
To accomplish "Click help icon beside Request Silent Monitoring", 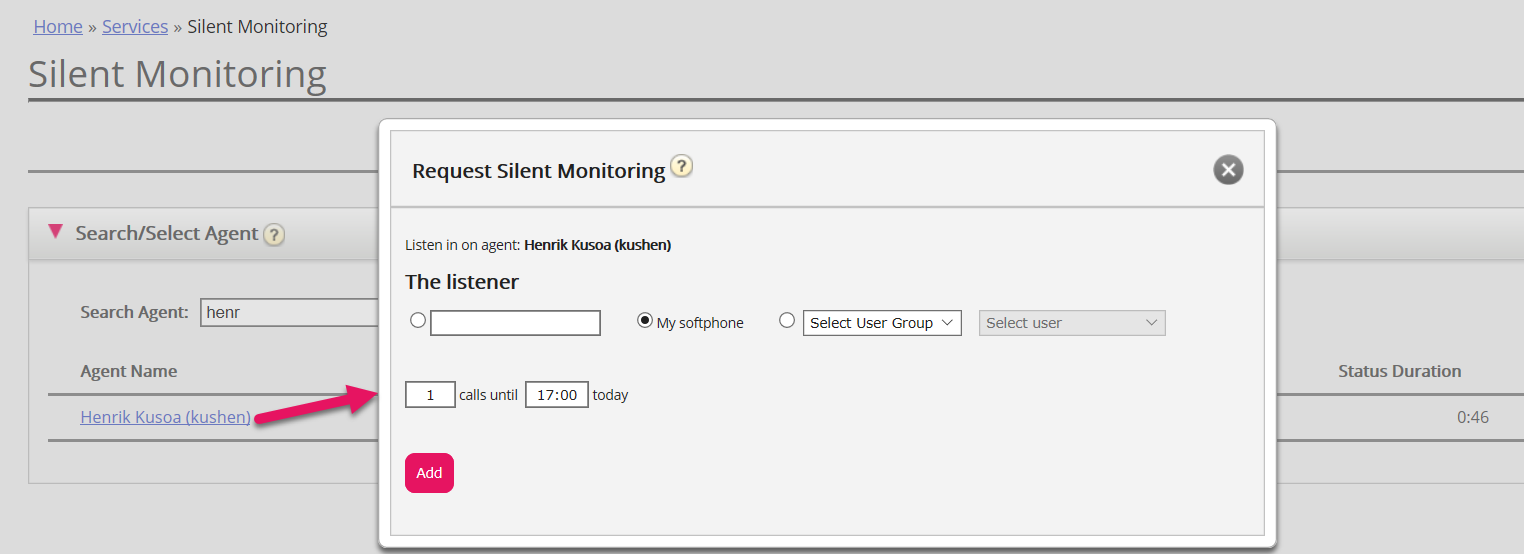I will tap(681, 166).
